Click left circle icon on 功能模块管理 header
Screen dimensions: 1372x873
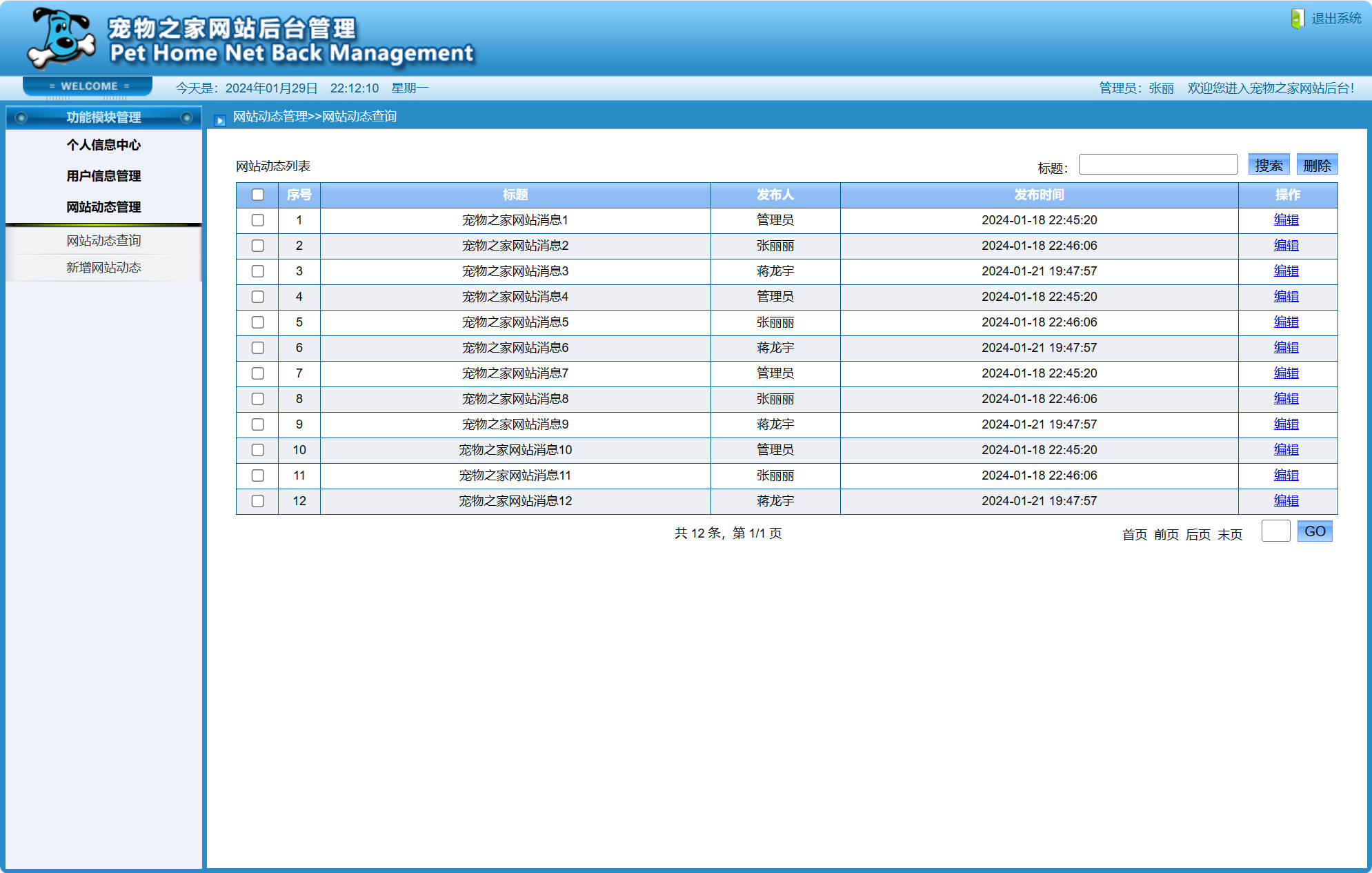[x=21, y=118]
